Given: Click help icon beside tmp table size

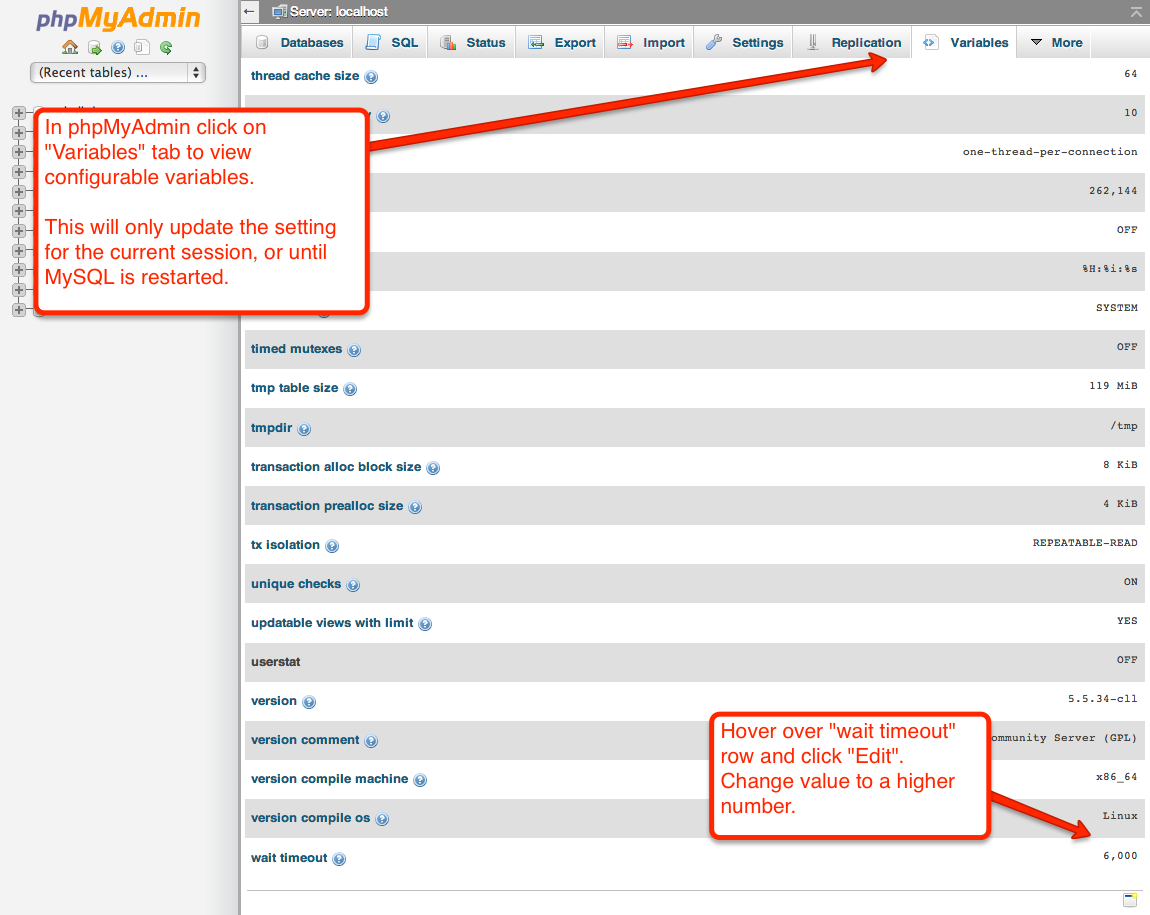Looking at the screenshot, I should pos(350,389).
